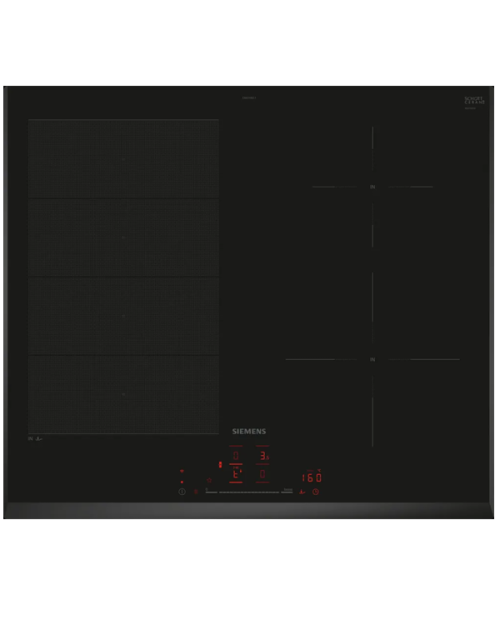
Task: Touch the boost end of power slider
Action: 287,491
